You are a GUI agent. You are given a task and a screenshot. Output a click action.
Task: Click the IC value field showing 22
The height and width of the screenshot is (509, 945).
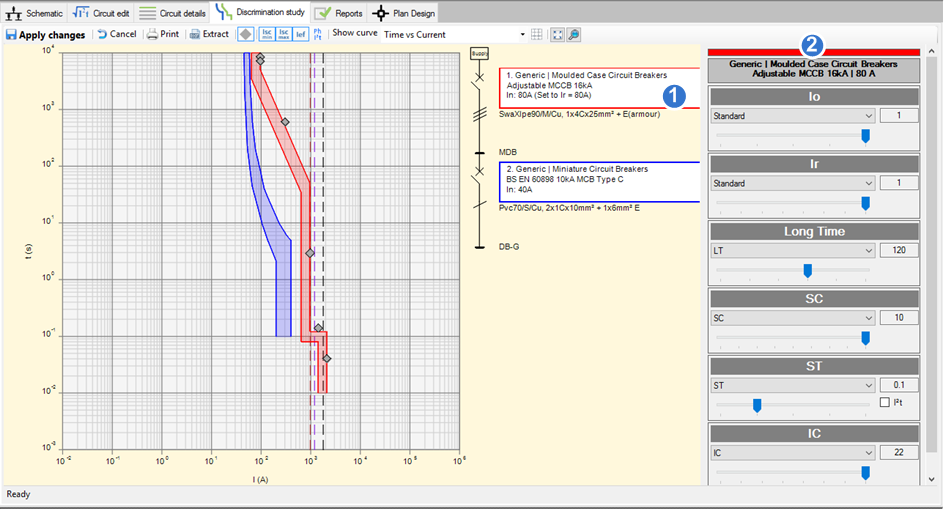click(x=899, y=453)
